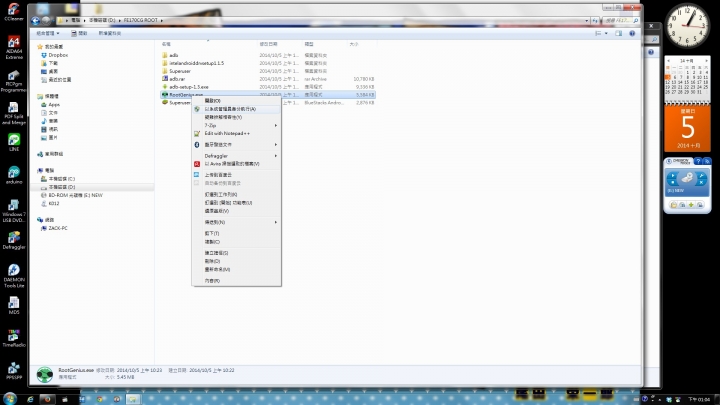Select the PDF Split and Merge desktop icon
This screenshot has height=405, width=720.
(x=14, y=113)
